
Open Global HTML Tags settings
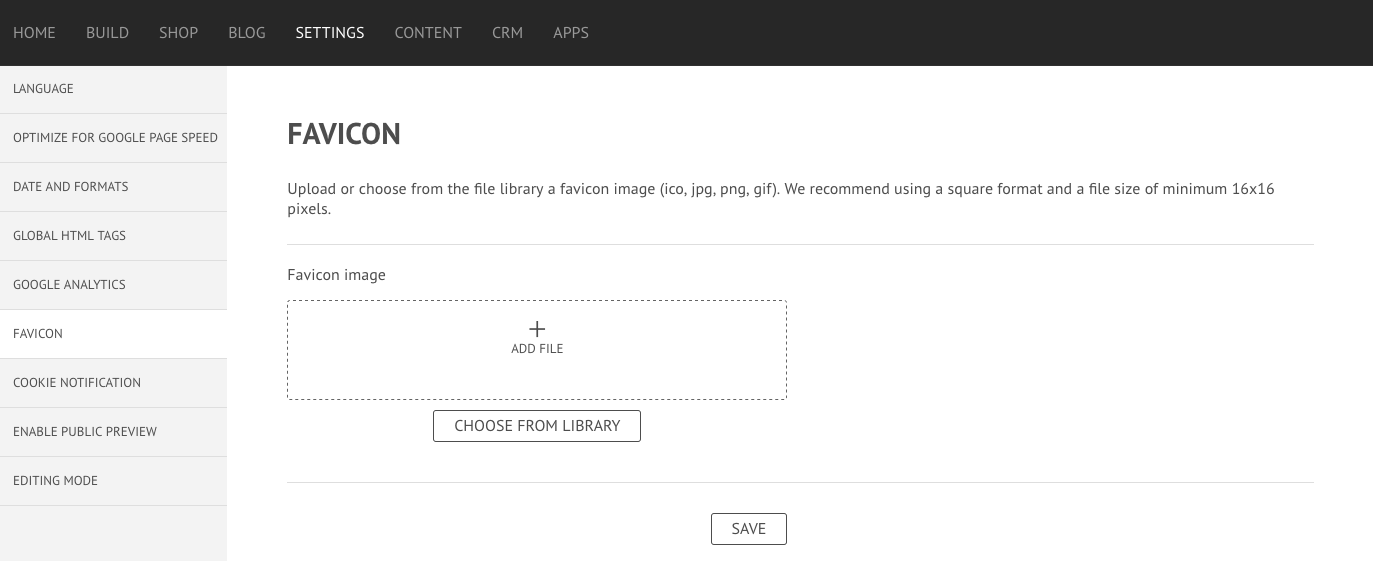point(113,236)
